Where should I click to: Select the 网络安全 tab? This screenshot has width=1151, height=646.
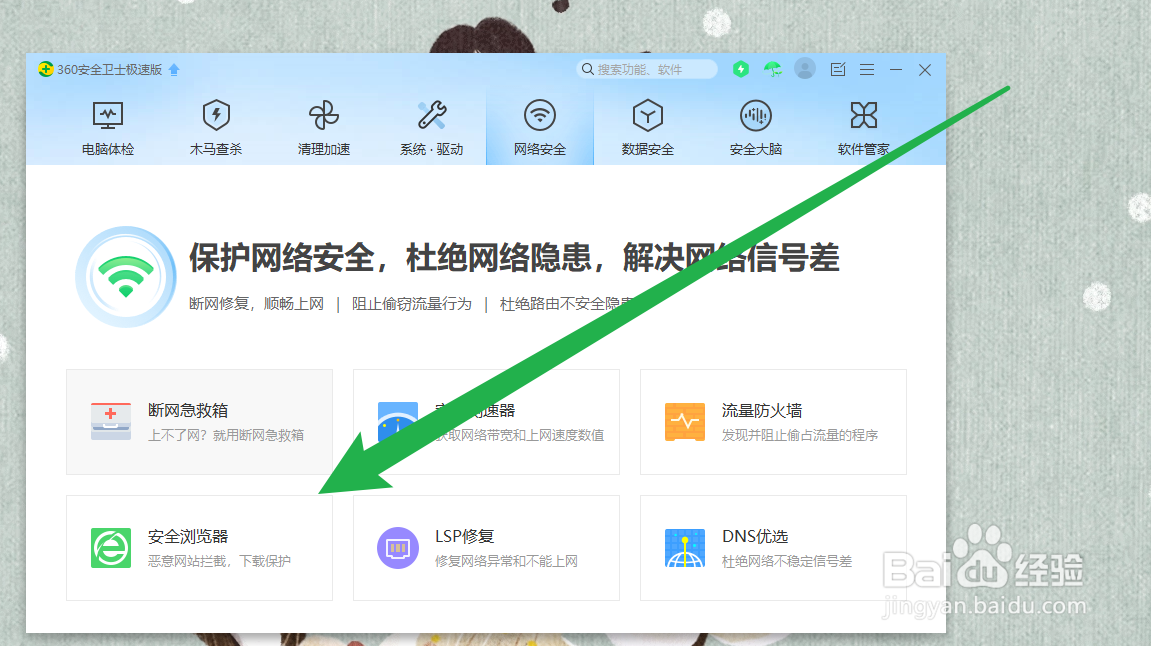[540, 128]
